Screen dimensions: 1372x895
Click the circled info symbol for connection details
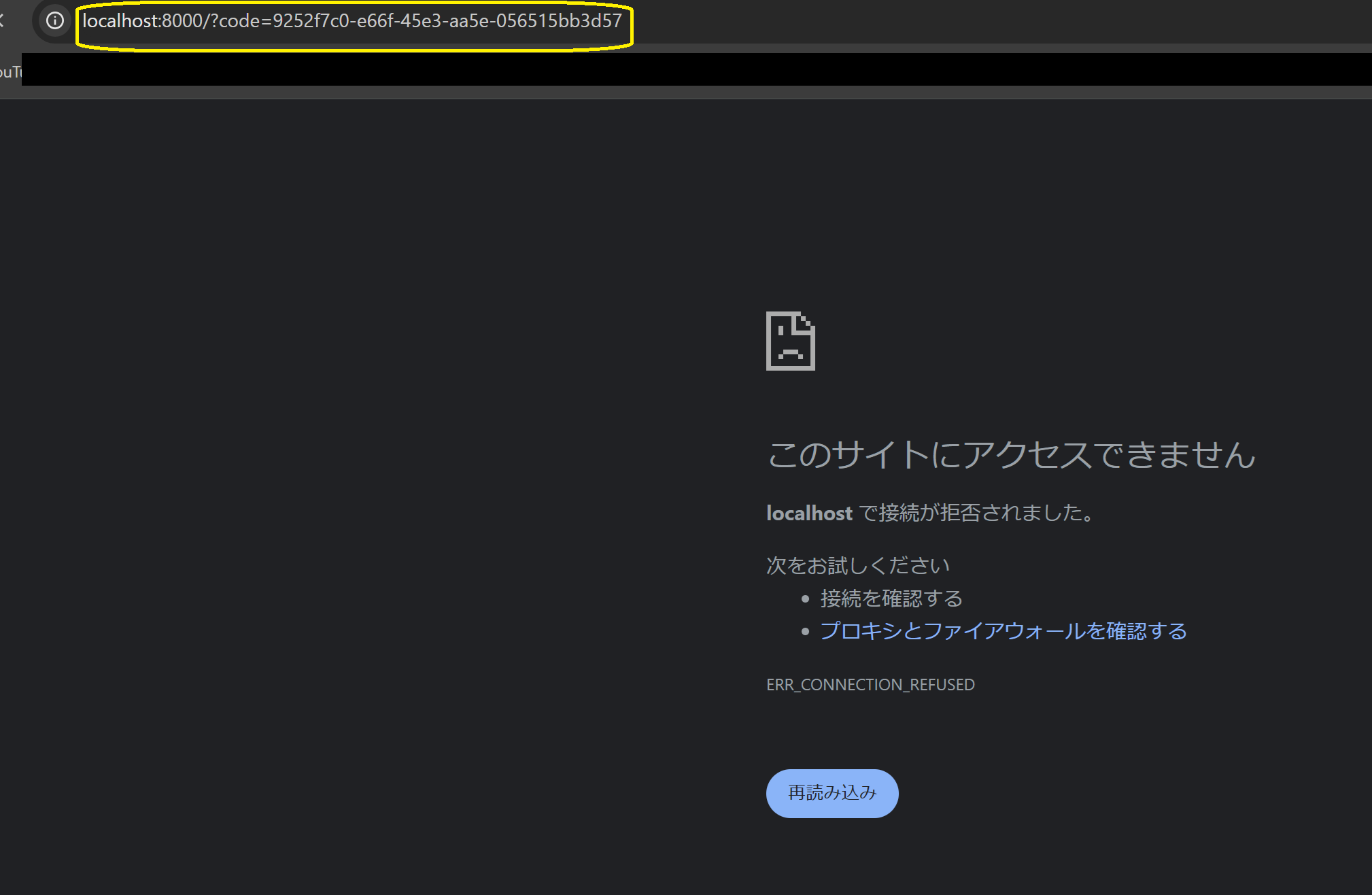[54, 21]
